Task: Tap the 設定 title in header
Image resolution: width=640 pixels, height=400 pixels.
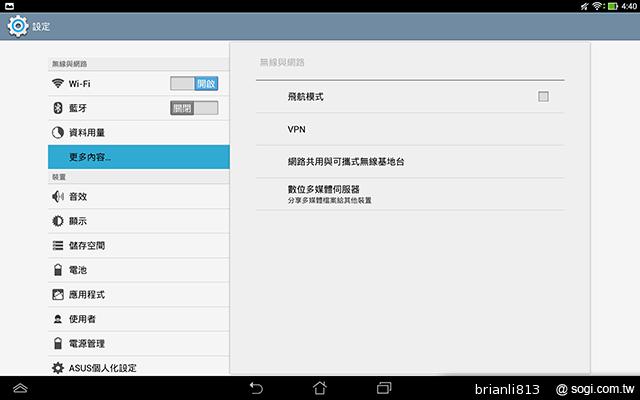Action: click(x=41, y=27)
